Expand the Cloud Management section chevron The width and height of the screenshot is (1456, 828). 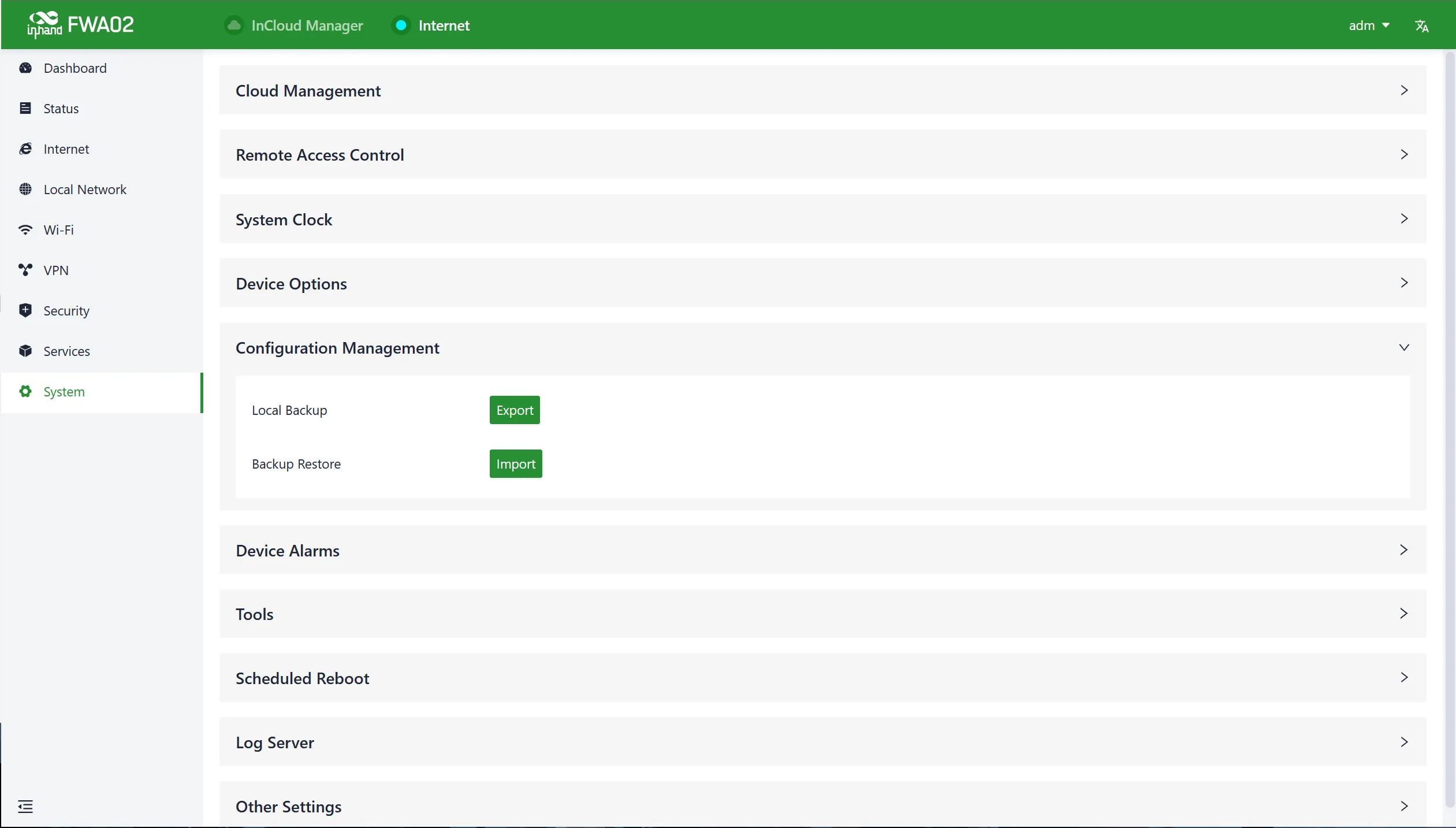tap(1404, 91)
